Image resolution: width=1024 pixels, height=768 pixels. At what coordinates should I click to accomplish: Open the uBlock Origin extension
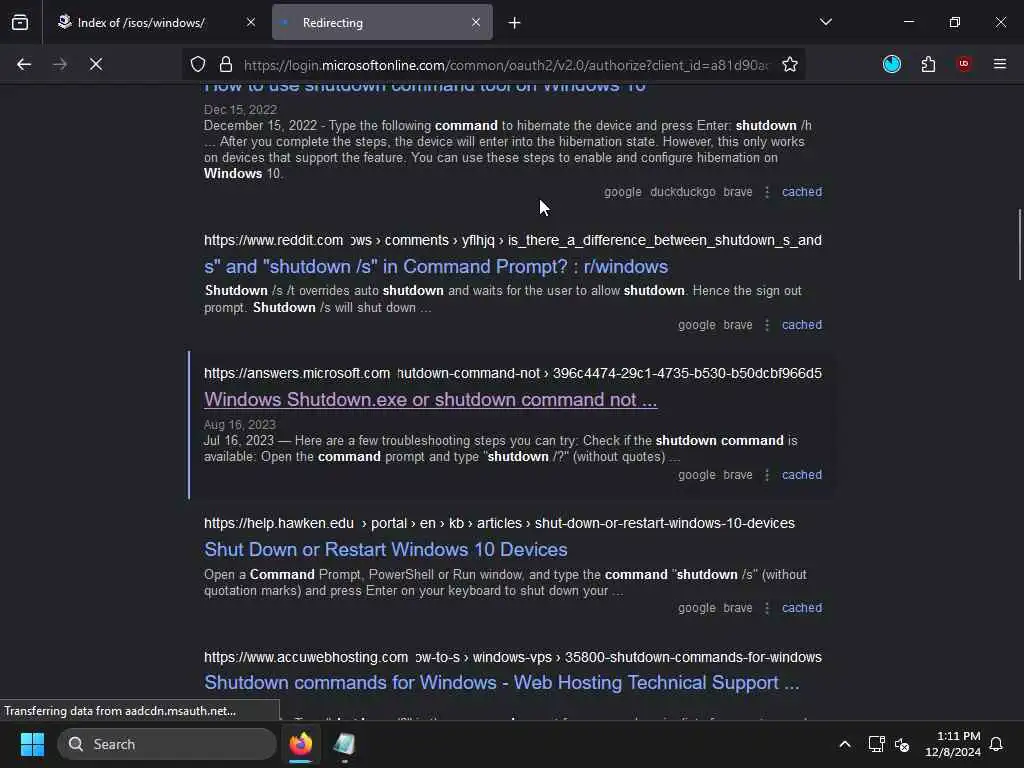964,64
